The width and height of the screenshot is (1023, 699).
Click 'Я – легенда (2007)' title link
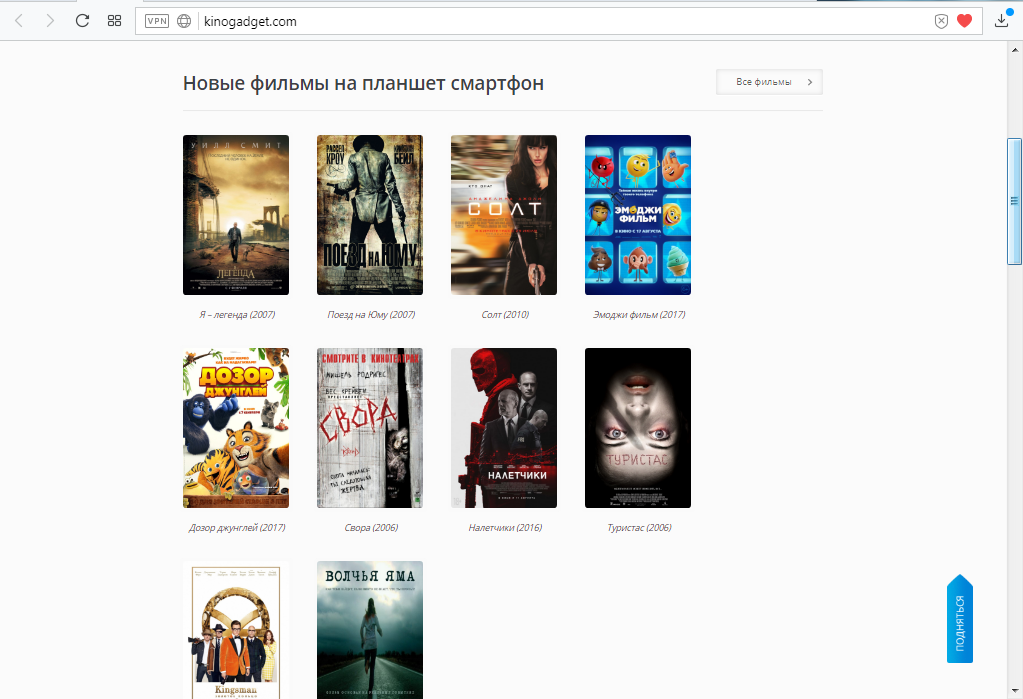[237, 315]
